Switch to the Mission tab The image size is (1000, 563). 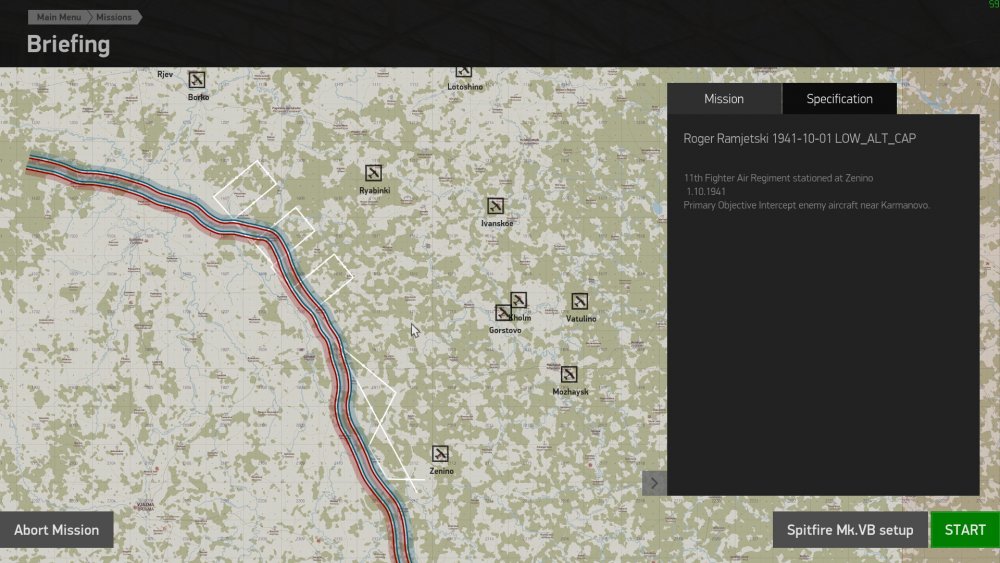point(724,99)
